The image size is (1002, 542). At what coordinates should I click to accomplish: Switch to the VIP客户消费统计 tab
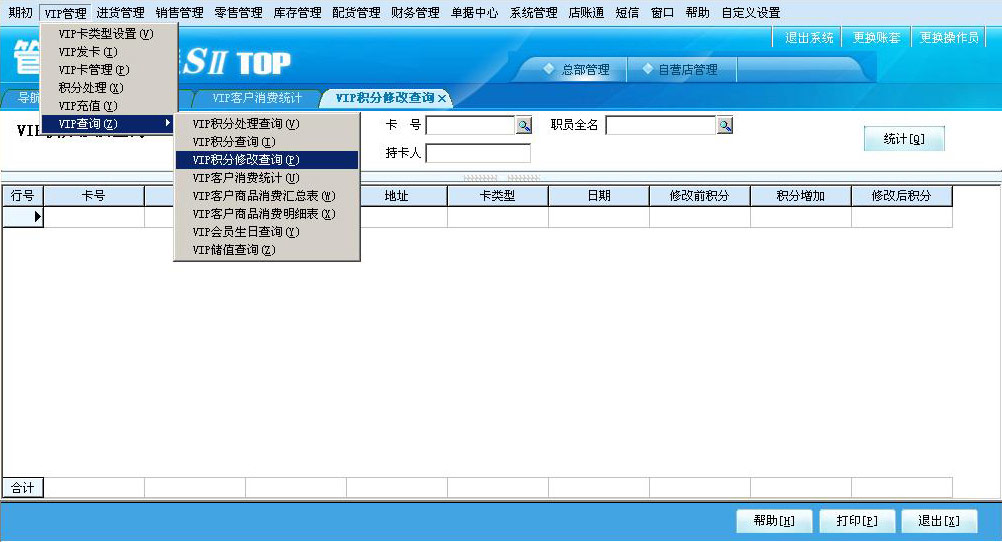(x=257, y=98)
